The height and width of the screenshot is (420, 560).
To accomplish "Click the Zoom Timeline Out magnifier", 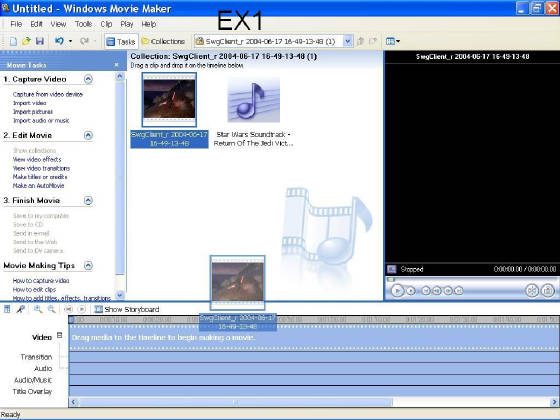I will [x=52, y=309].
